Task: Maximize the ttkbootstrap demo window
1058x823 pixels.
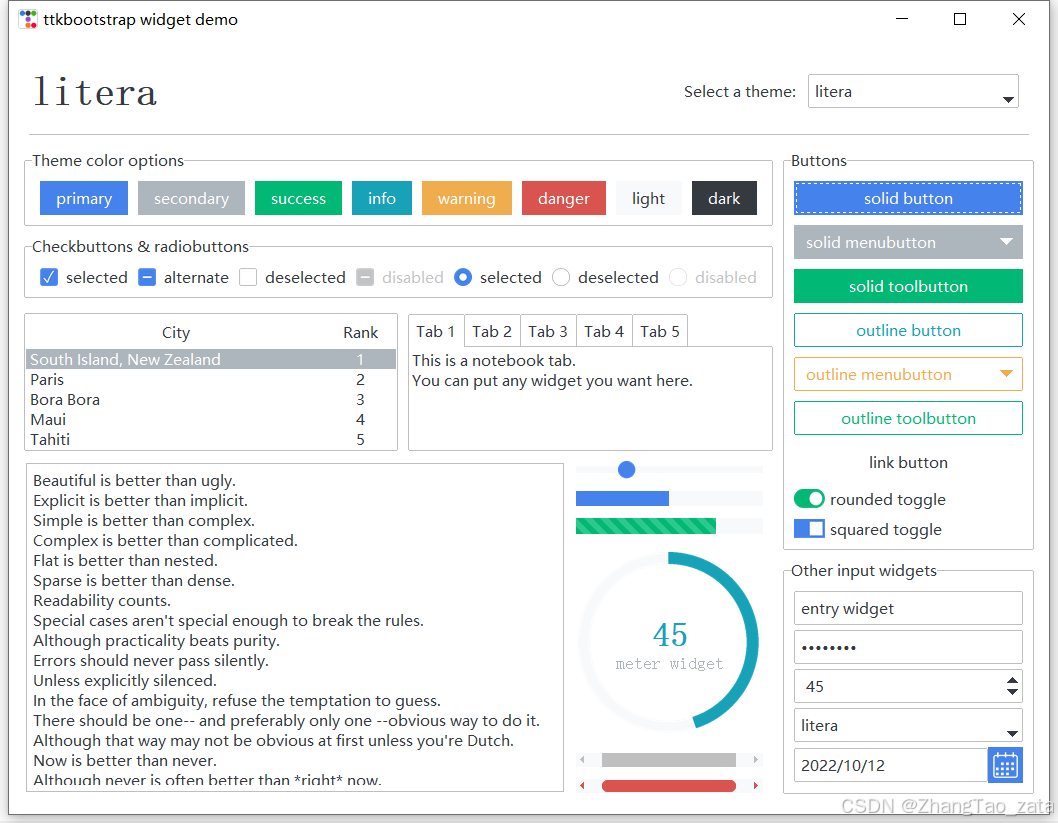Action: (959, 19)
